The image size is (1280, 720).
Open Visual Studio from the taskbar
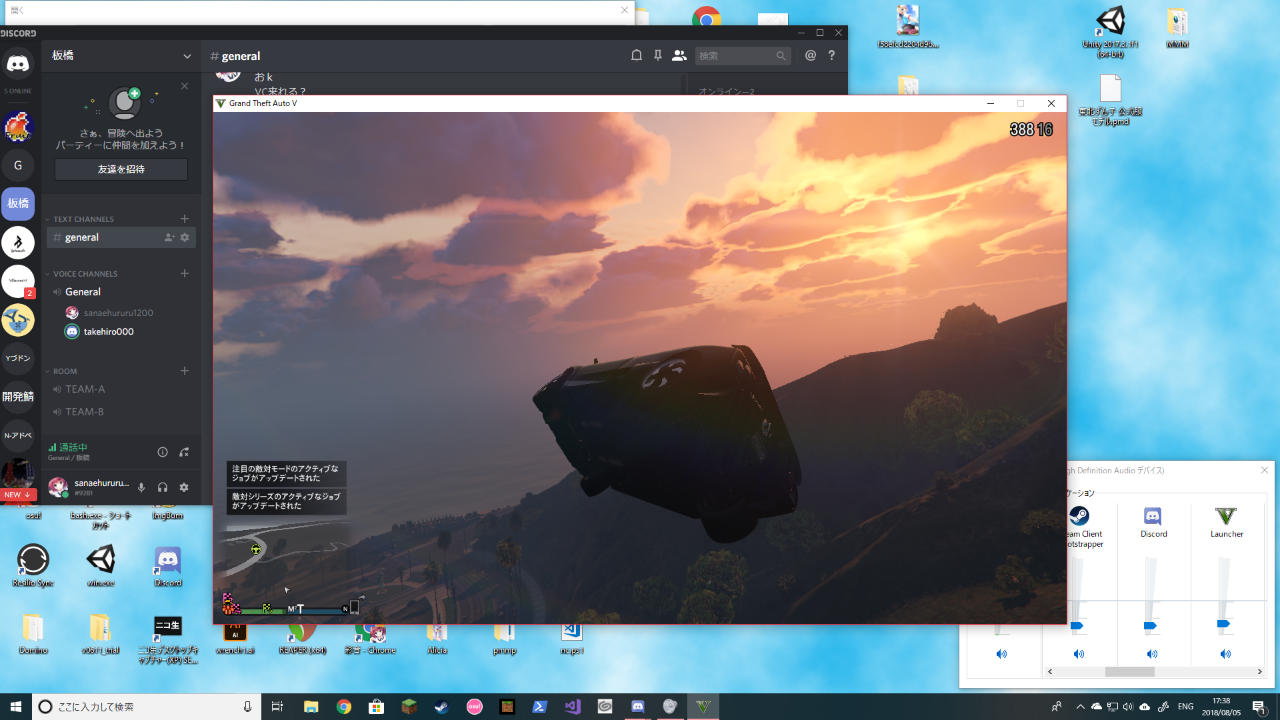[x=572, y=707]
